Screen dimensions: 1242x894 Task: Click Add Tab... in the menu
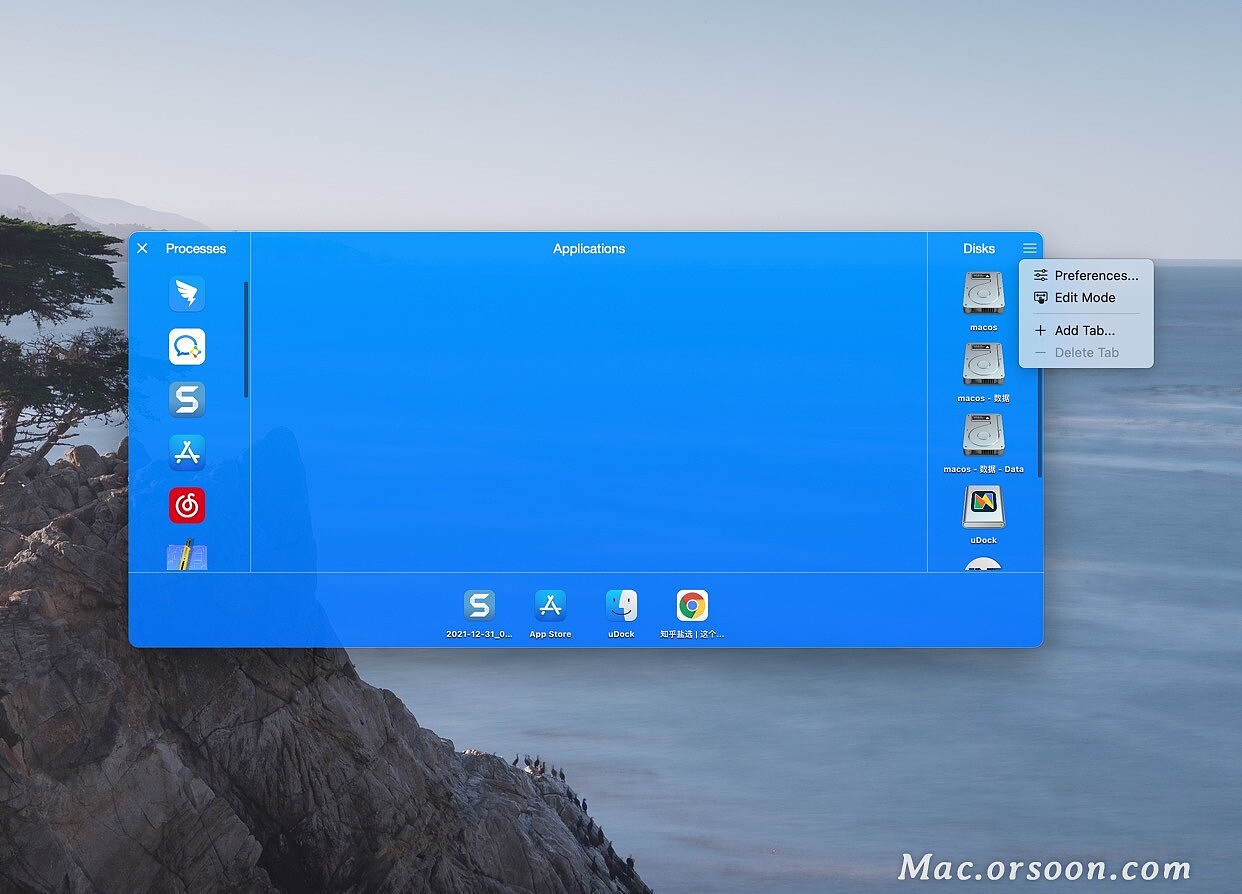pyautogui.click(x=1083, y=330)
